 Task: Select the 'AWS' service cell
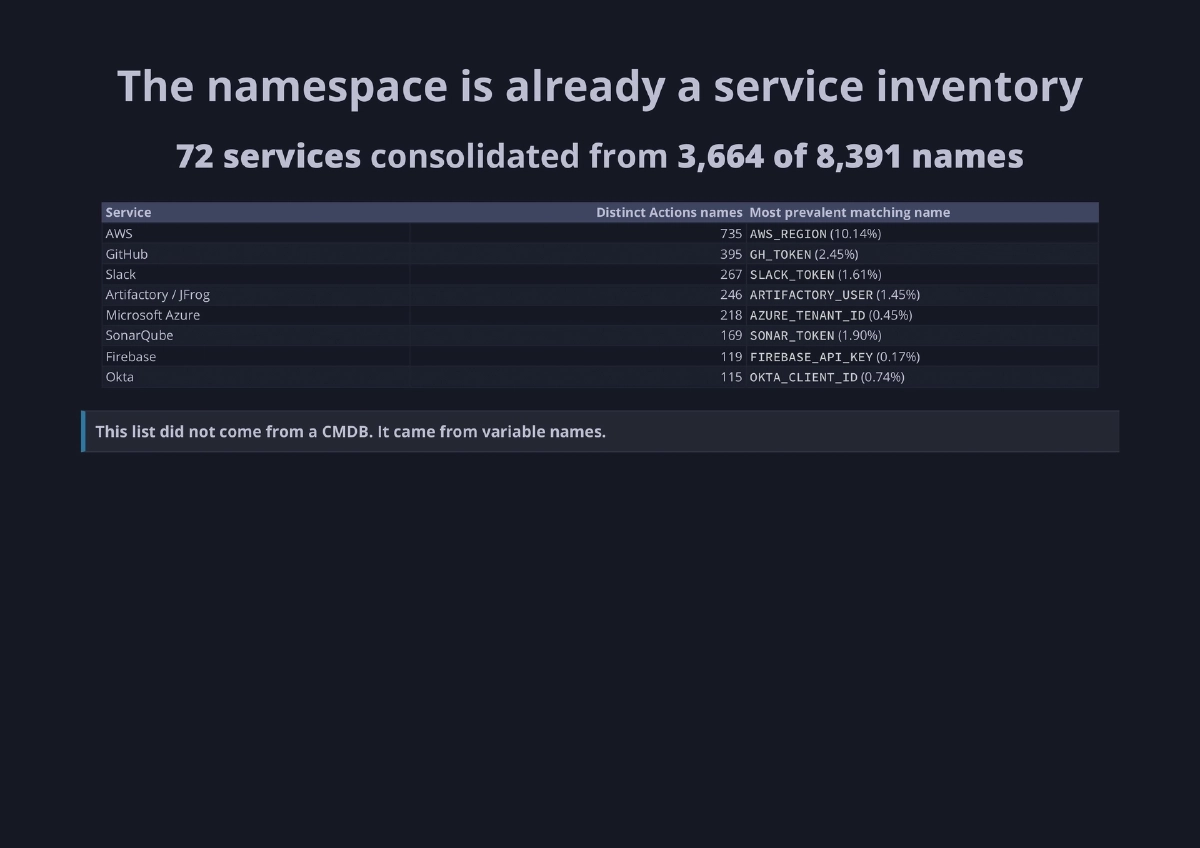(x=256, y=233)
